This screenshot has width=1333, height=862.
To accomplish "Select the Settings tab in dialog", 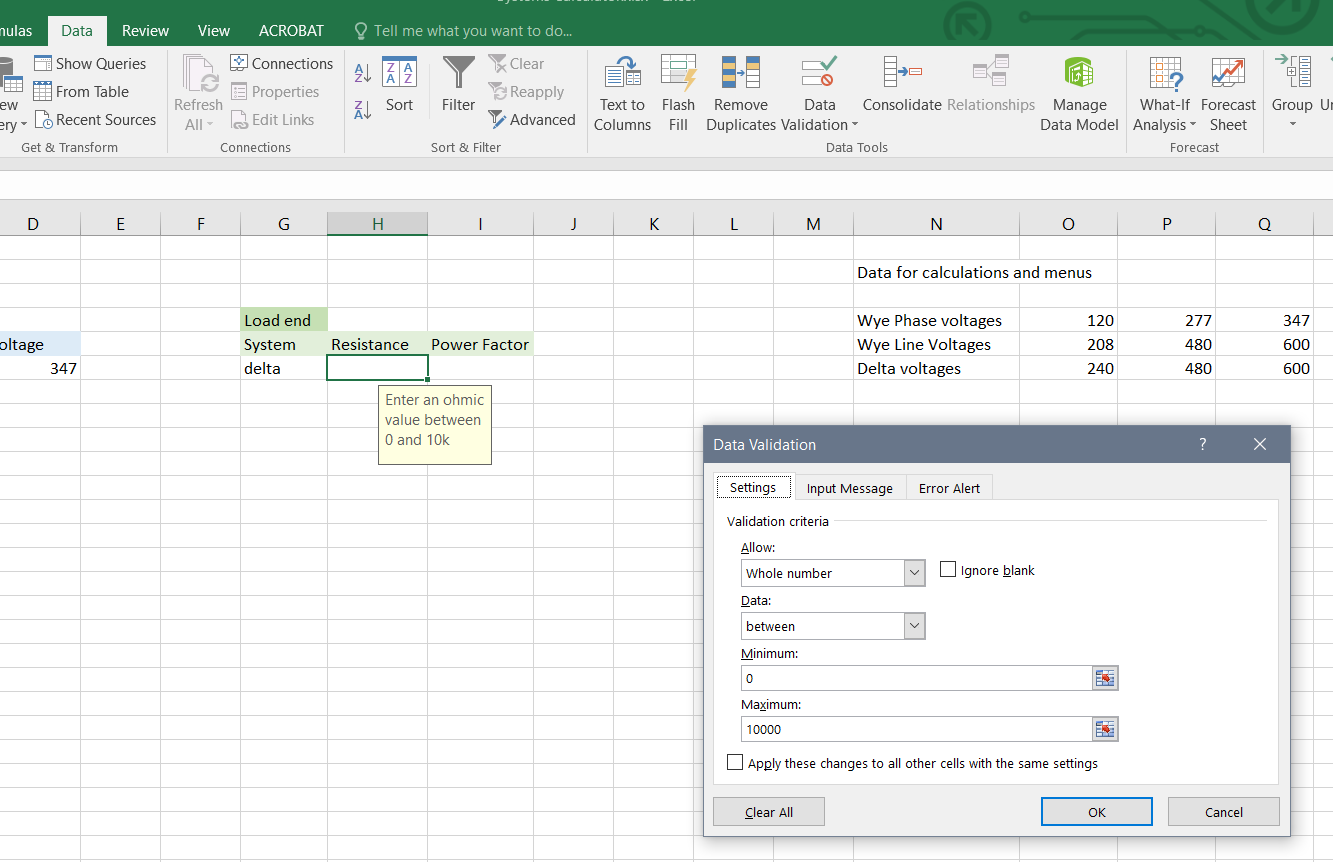I will (753, 487).
